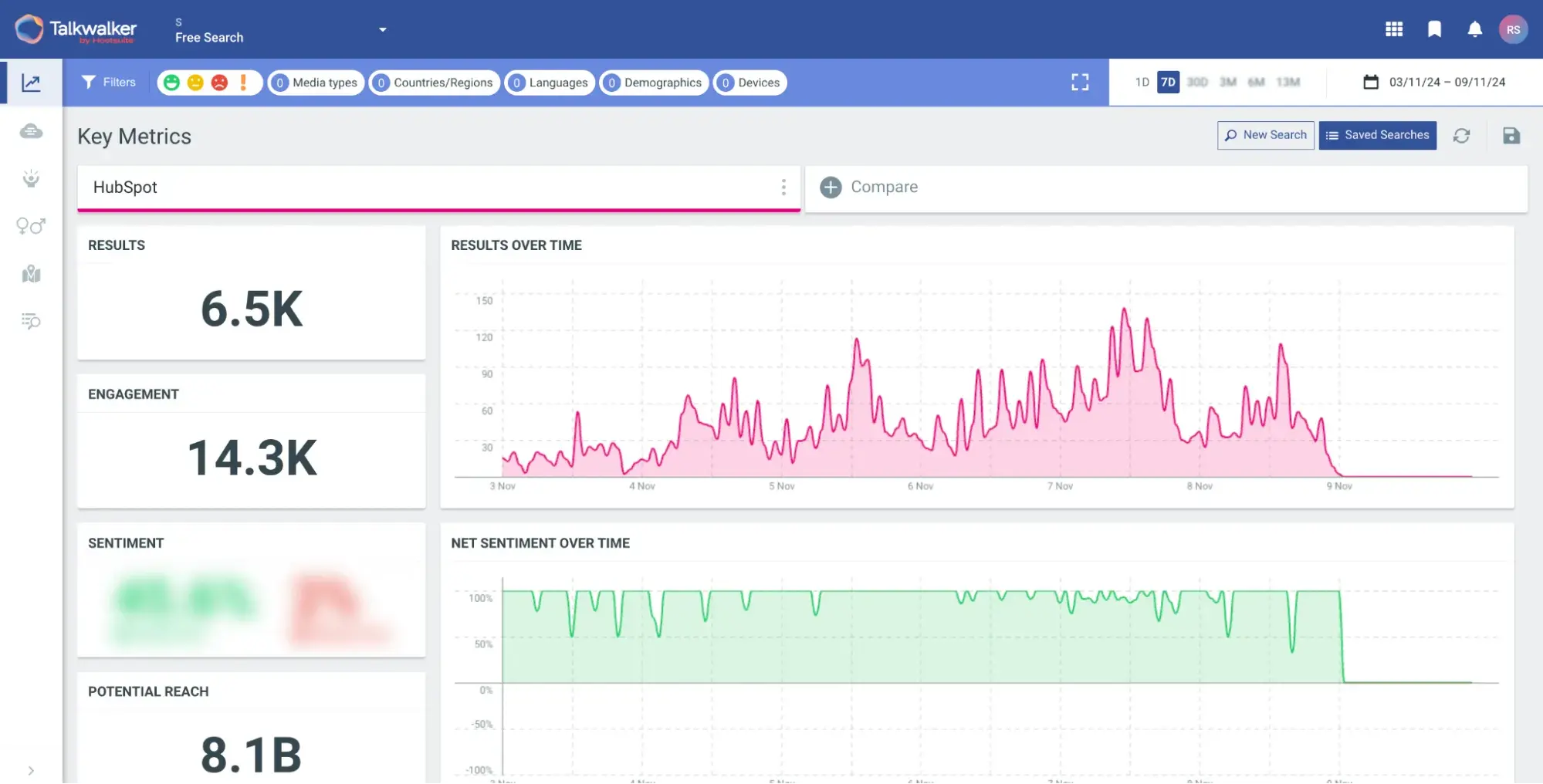Open the world map sidebar icon

(31, 274)
